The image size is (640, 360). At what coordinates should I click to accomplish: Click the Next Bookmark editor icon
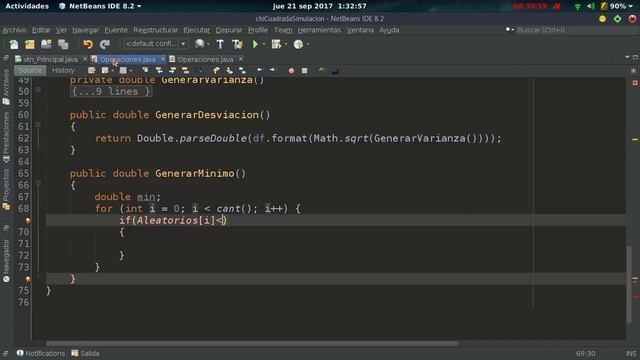pos(229,71)
